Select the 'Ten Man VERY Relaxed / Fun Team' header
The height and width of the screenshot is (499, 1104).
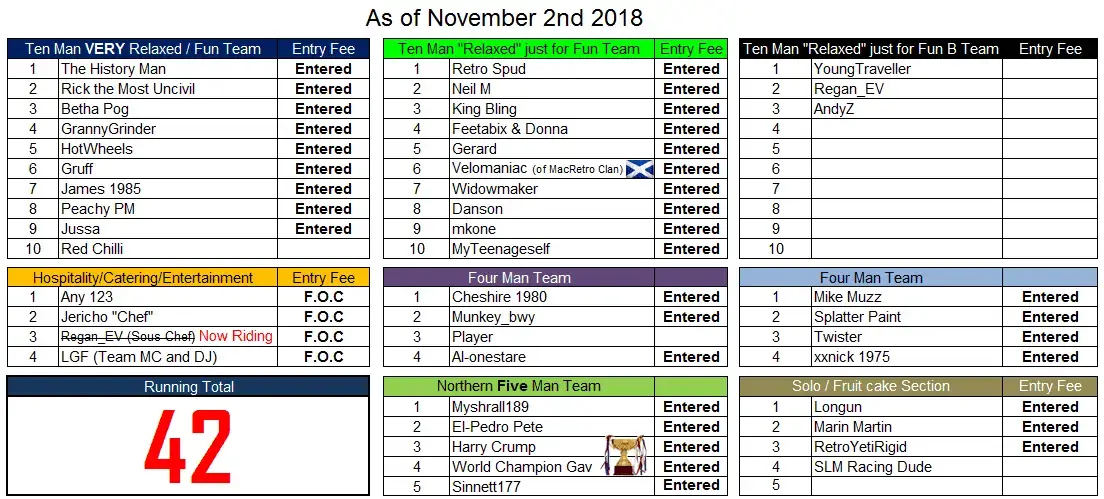(143, 49)
